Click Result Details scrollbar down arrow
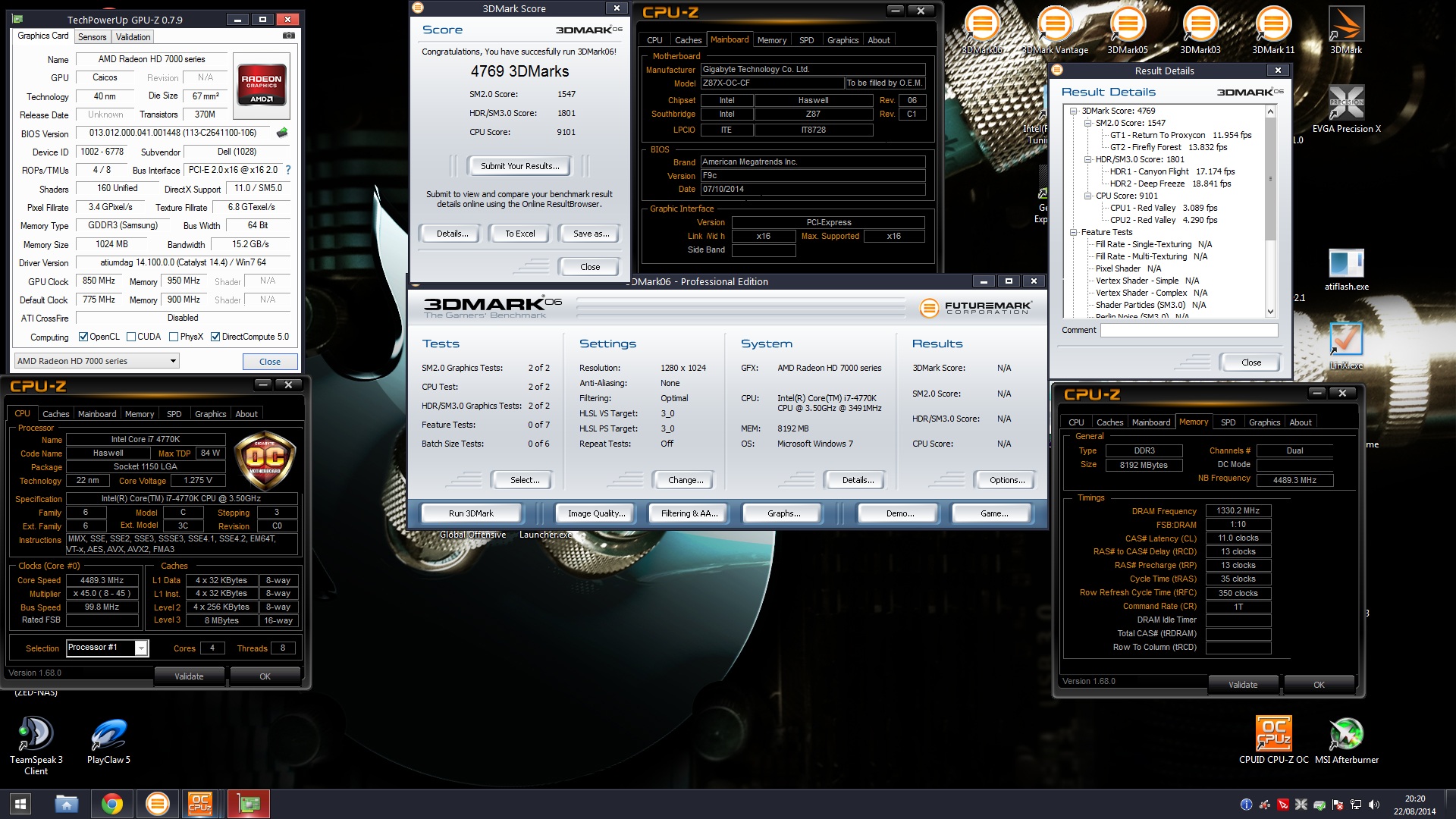Screen dimensions: 1456x819 click(x=1270, y=312)
